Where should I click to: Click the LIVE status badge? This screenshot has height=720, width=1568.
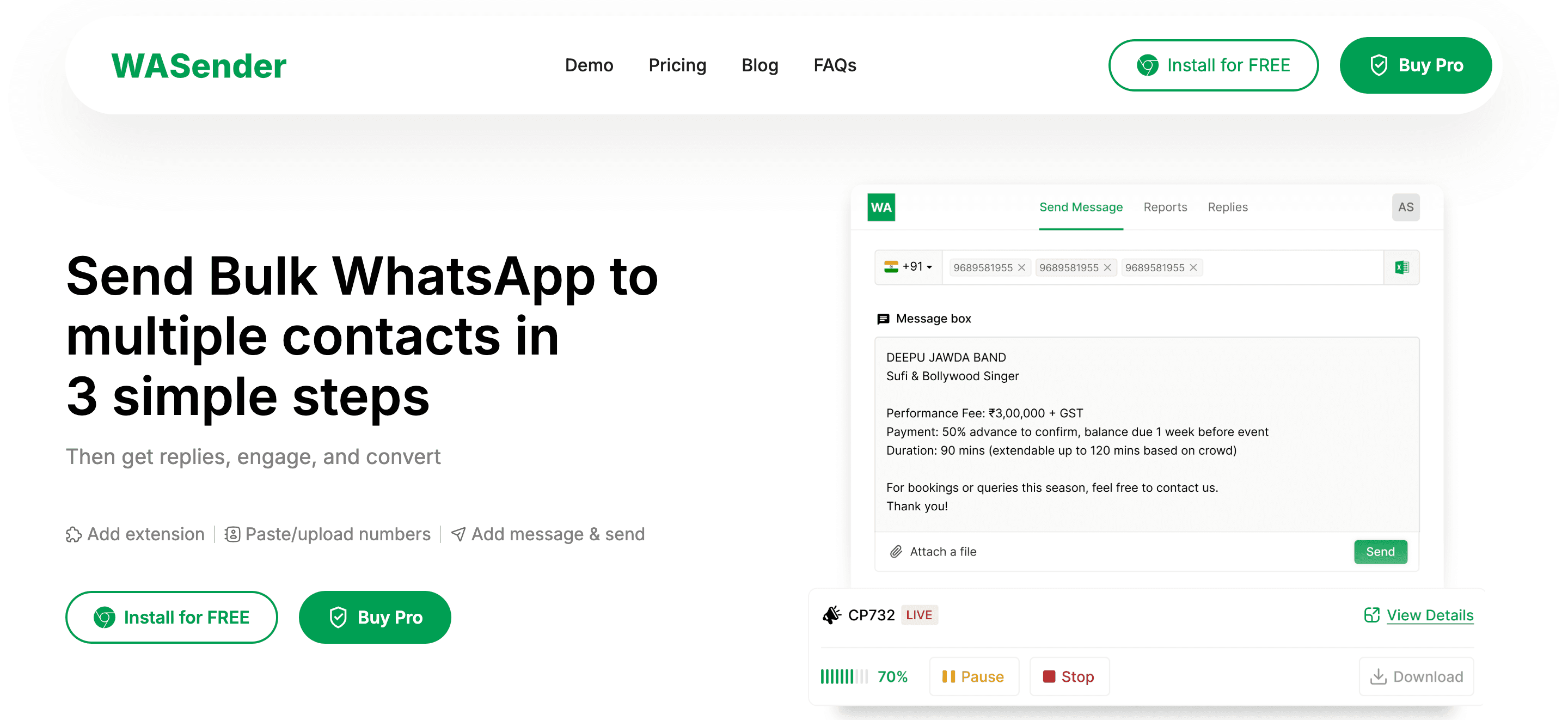coord(918,615)
